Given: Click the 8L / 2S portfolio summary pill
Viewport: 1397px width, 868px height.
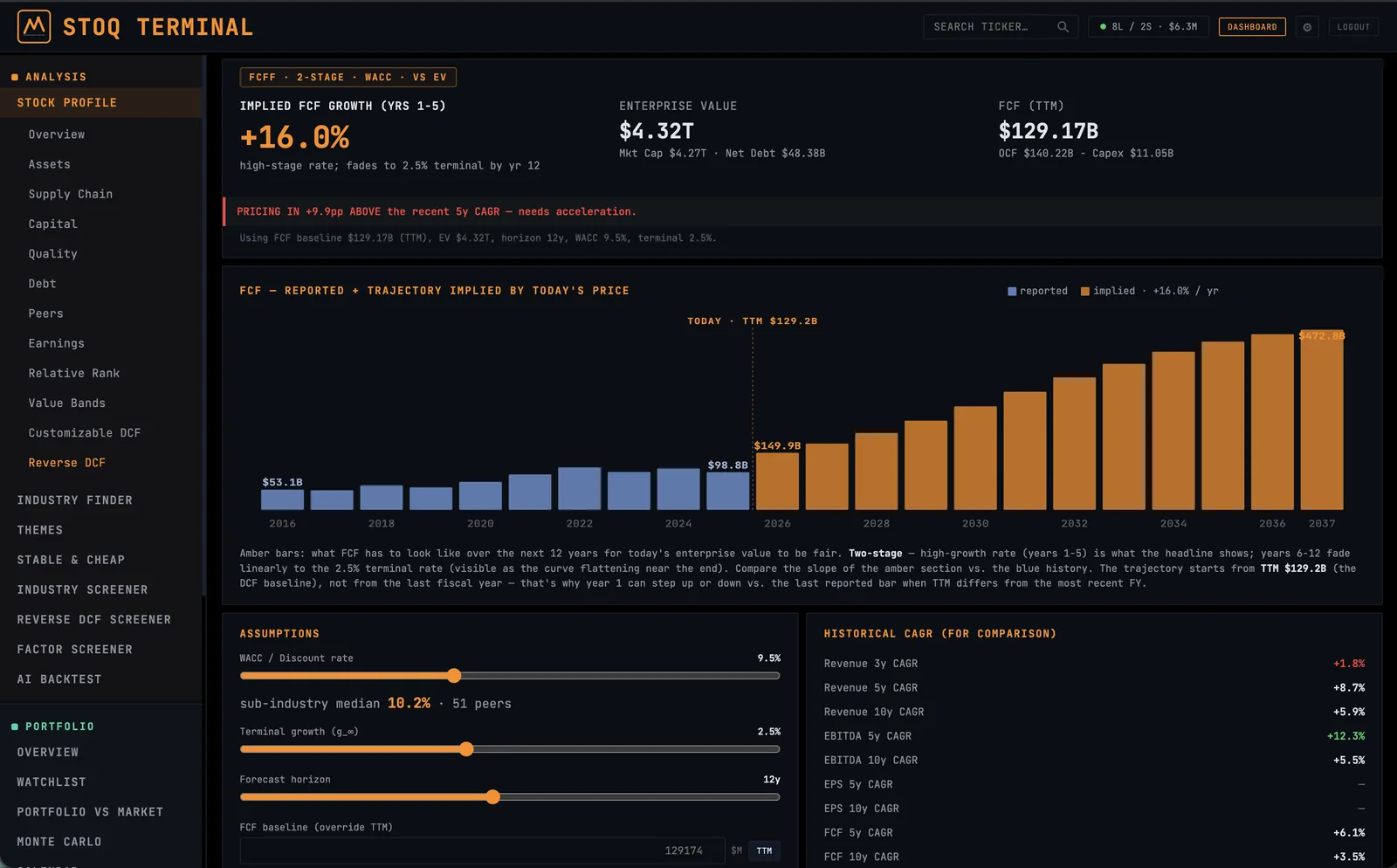Looking at the screenshot, I should (1148, 27).
